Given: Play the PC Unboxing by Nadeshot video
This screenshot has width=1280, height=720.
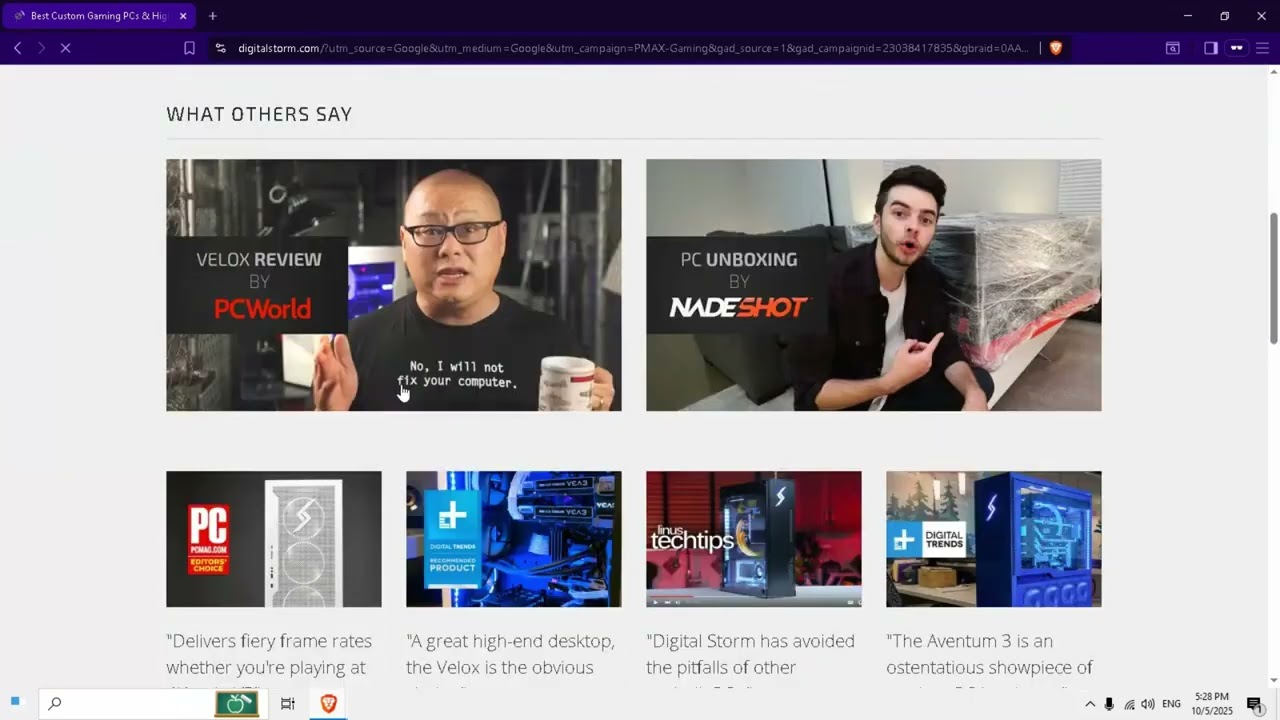Looking at the screenshot, I should tap(873, 285).
